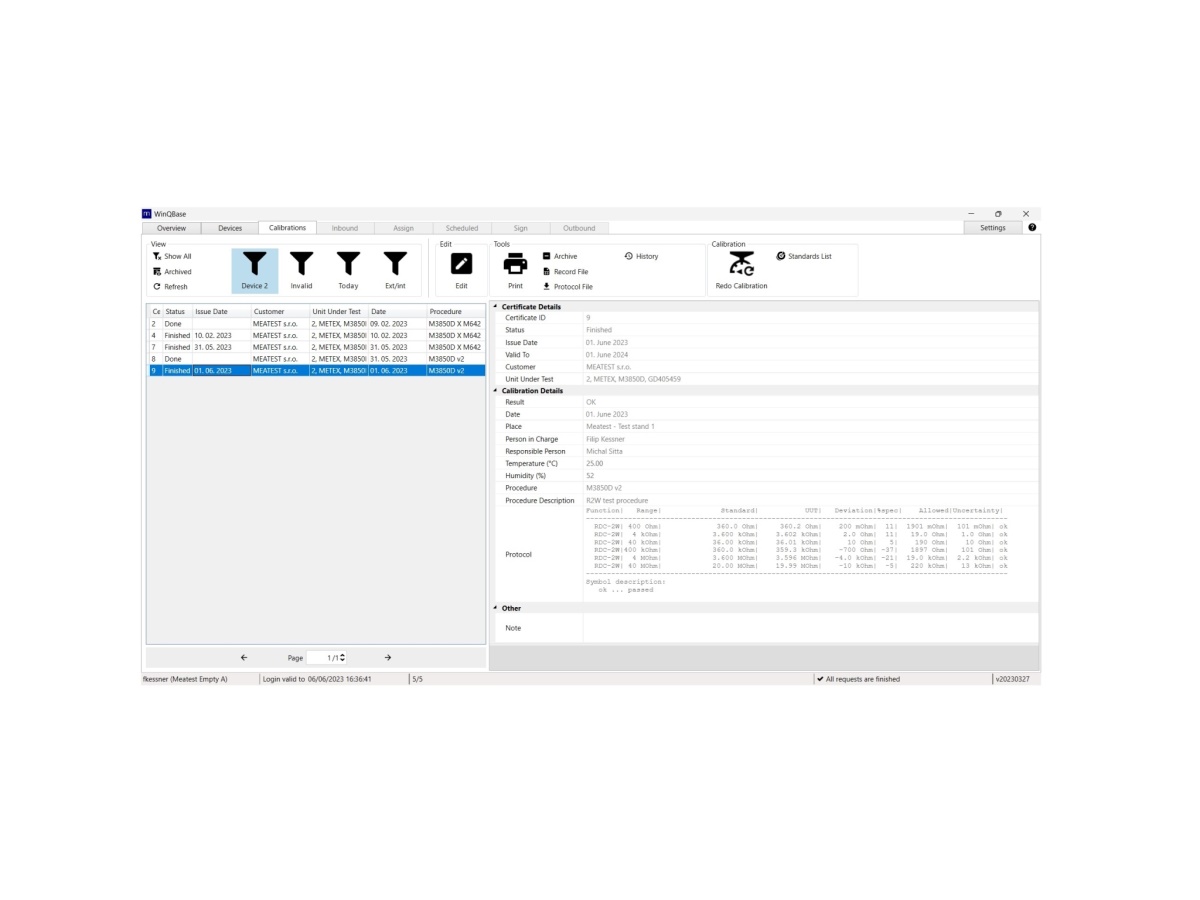Switch to the Devices tab

pos(230,228)
